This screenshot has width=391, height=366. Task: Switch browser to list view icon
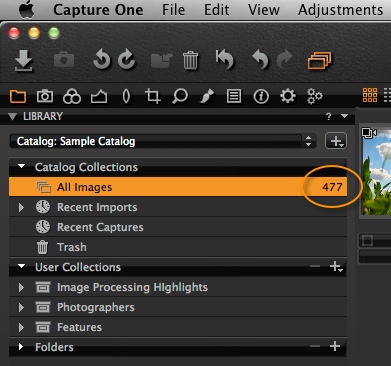point(387,95)
